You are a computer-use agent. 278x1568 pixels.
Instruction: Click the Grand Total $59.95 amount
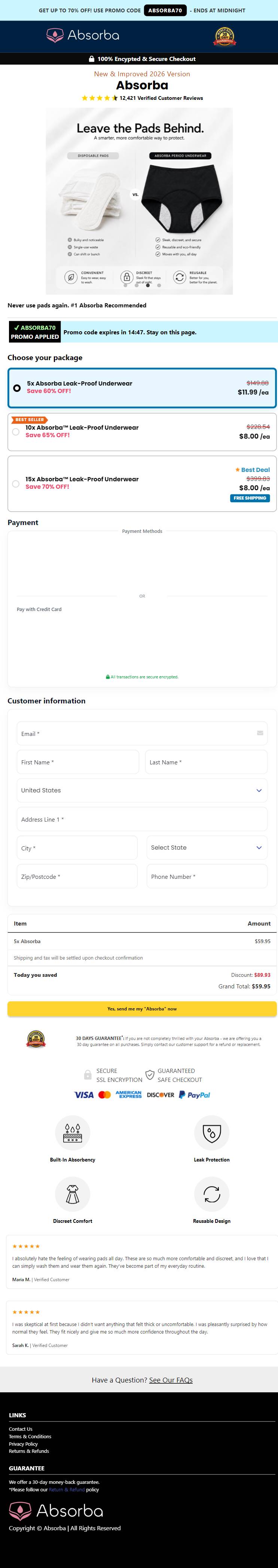pos(261,986)
